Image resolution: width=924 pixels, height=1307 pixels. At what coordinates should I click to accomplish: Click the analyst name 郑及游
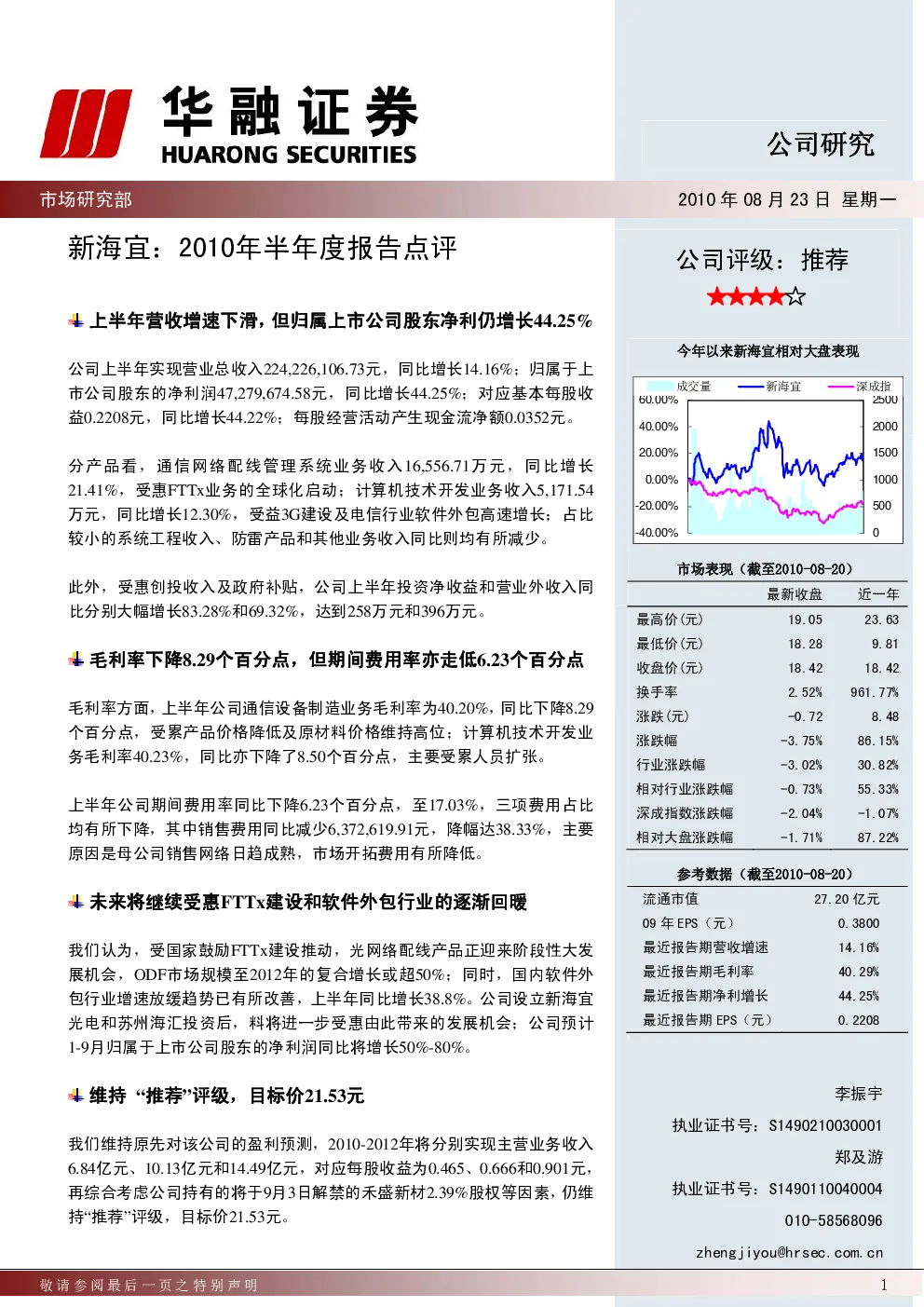pos(859,1157)
